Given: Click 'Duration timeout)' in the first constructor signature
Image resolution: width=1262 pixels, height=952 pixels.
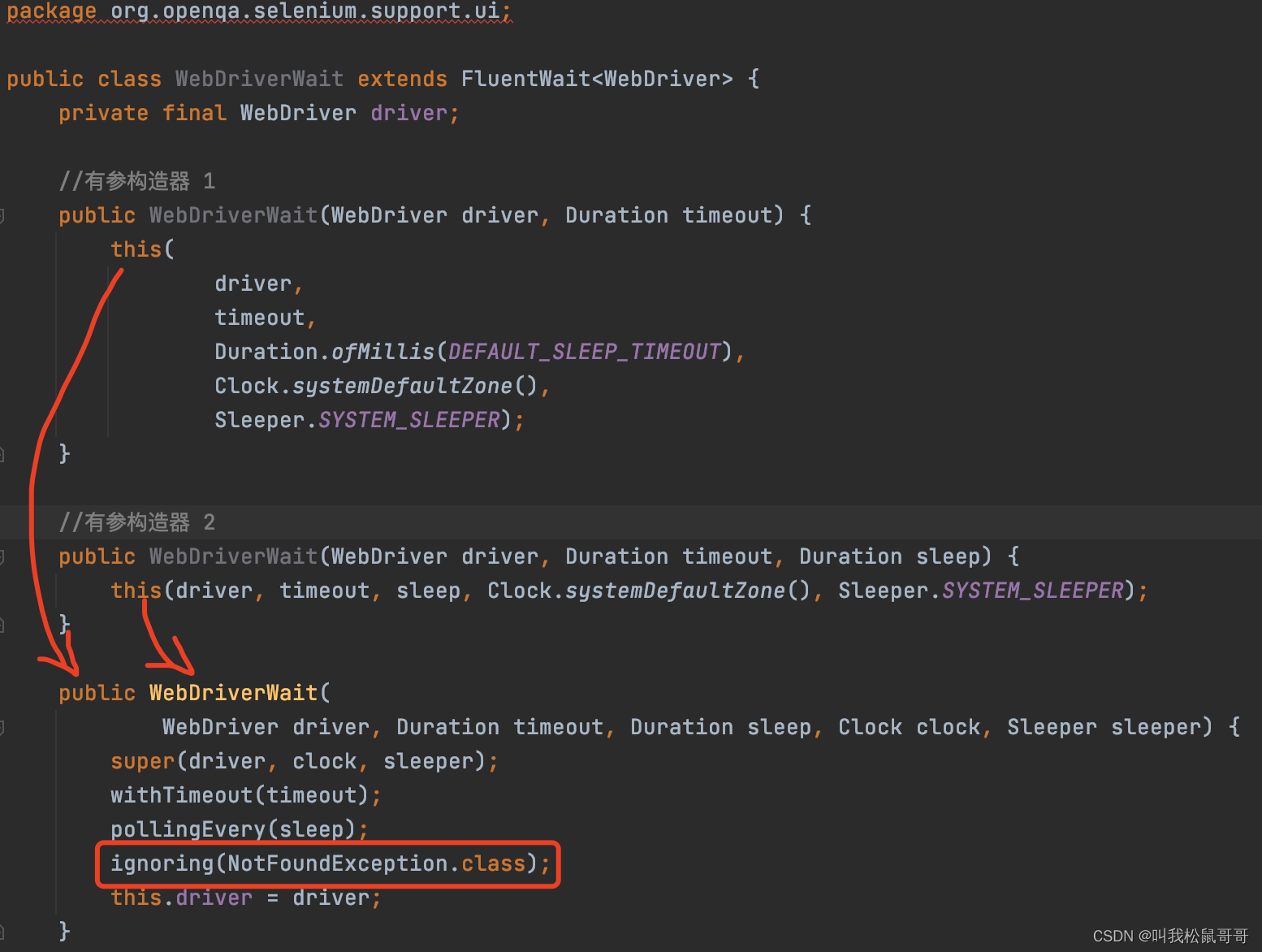Looking at the screenshot, I should coord(675,215).
